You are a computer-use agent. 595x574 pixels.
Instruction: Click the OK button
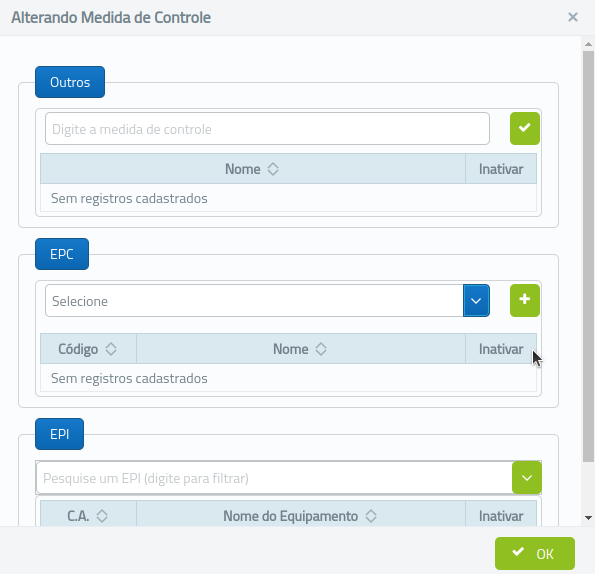click(535, 553)
